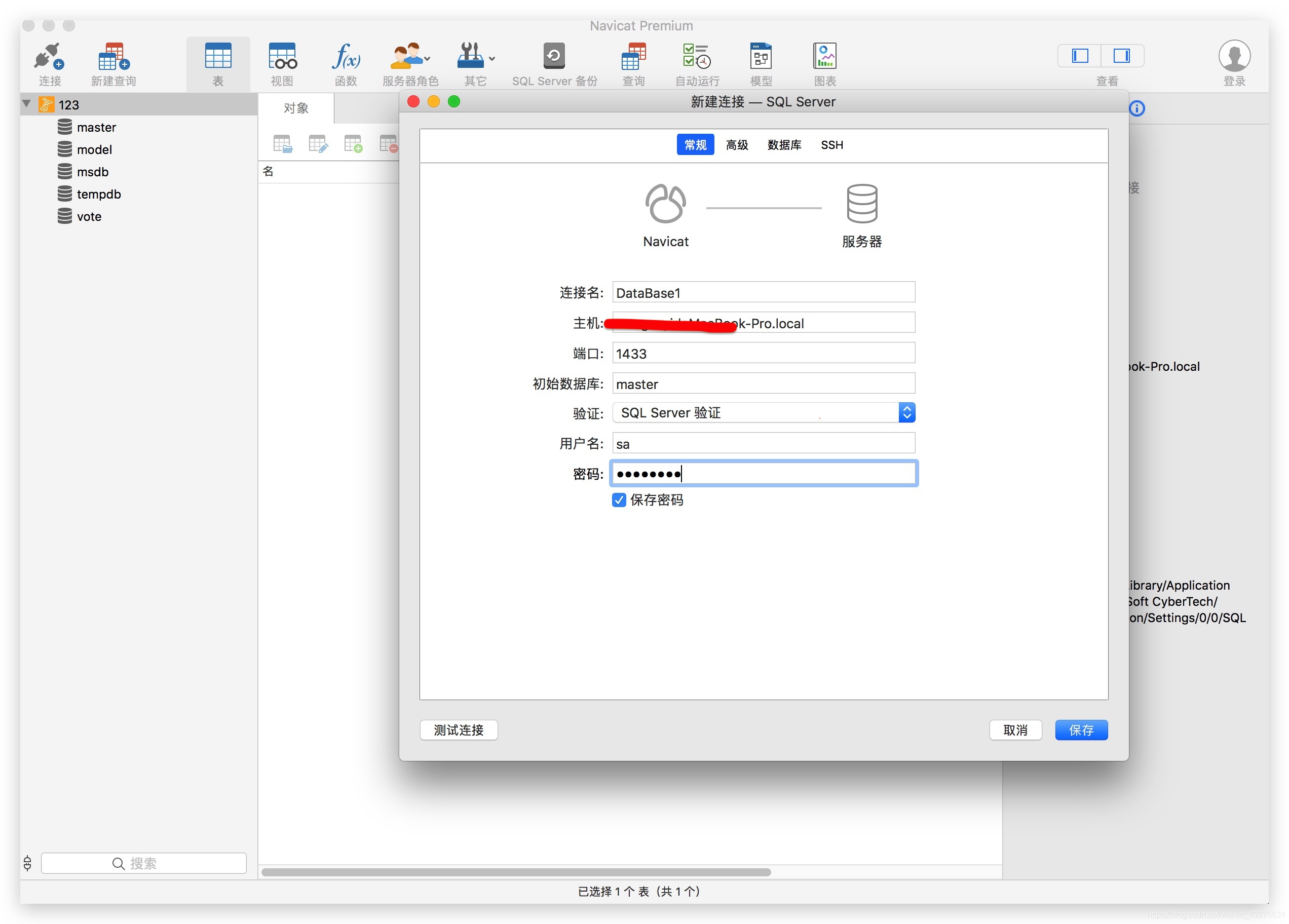1289x924 pixels.
Task: Click the filter icon beside sidebar search
Action: (x=27, y=863)
